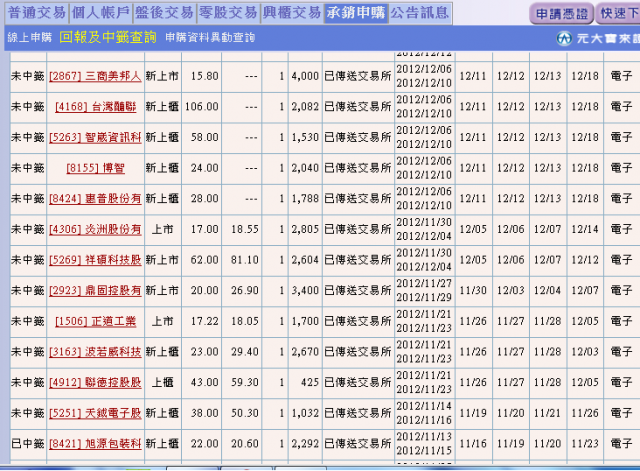Open the 公告訊息 tab
Image resolution: width=640 pixels, height=471 pixels.
pos(420,13)
